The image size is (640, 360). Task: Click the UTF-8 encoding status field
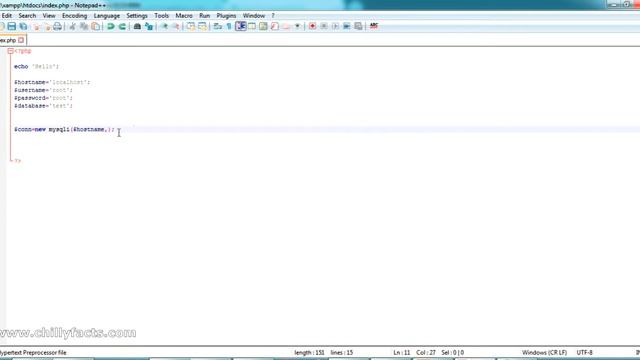(x=584, y=352)
